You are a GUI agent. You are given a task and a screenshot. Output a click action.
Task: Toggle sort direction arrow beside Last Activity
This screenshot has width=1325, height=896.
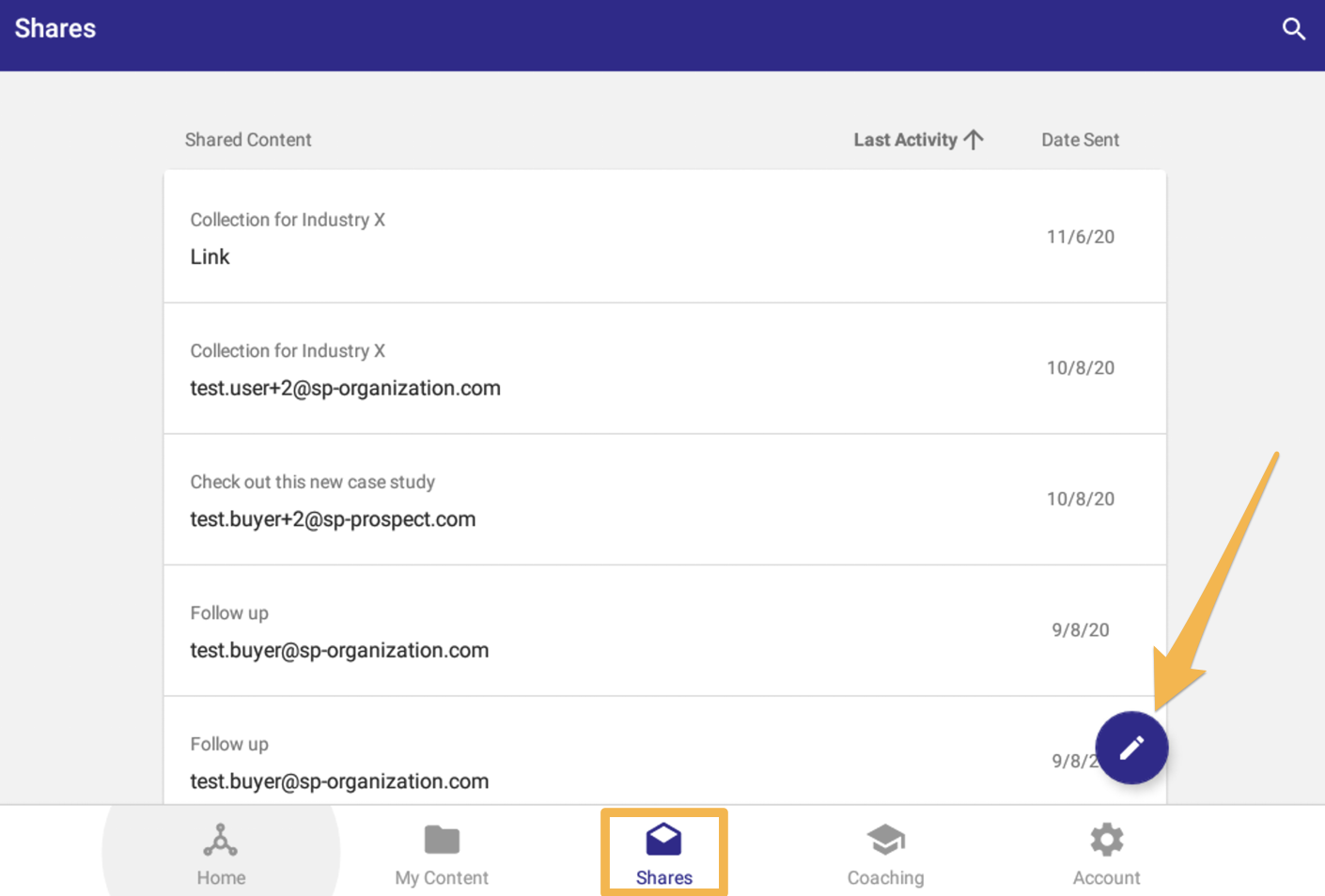point(974,140)
